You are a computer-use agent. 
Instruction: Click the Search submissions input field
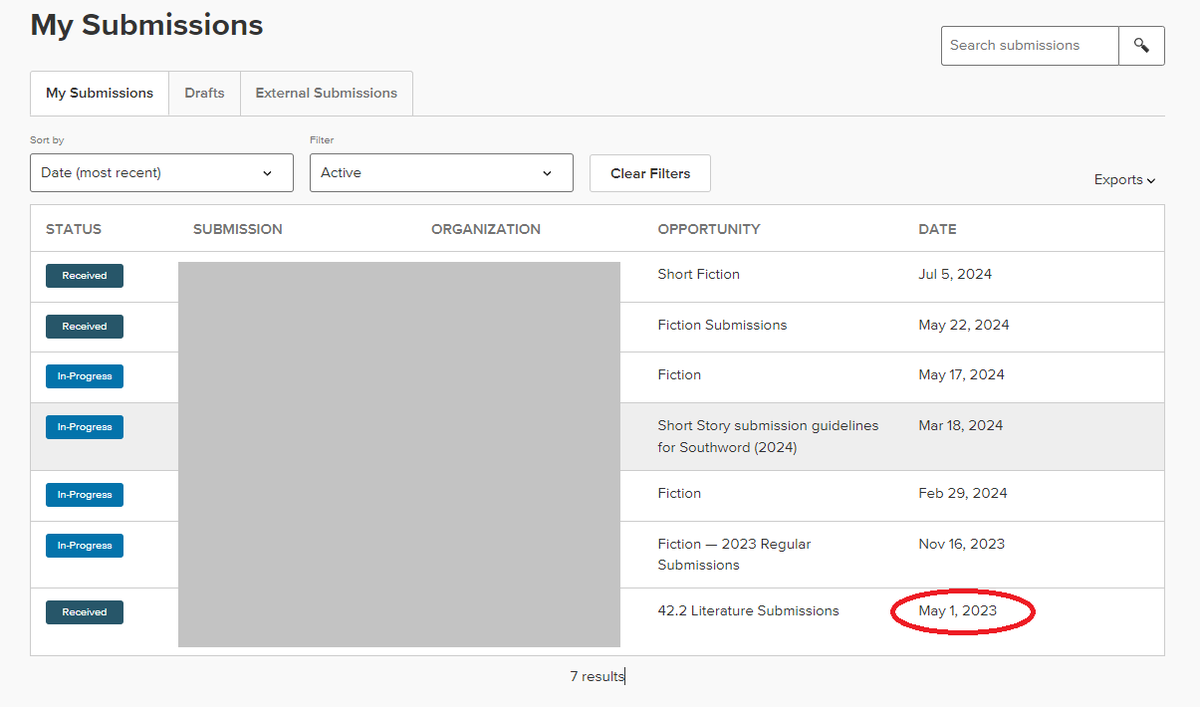tap(1029, 45)
